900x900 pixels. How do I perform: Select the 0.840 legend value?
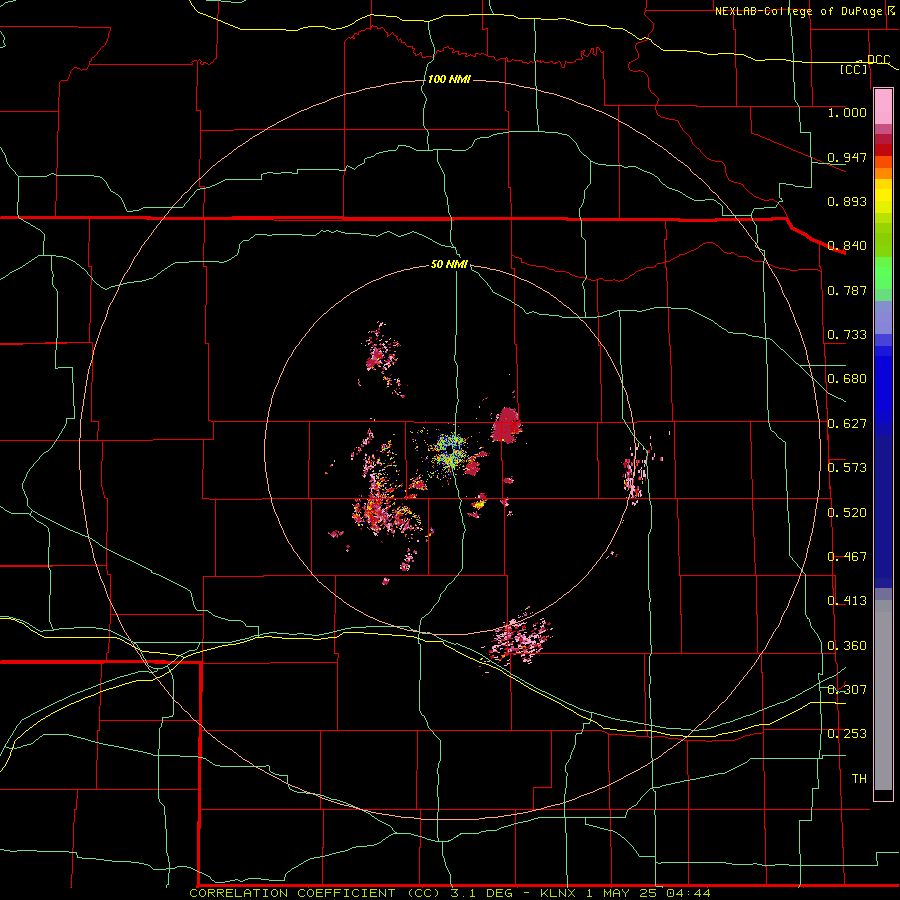(847, 246)
